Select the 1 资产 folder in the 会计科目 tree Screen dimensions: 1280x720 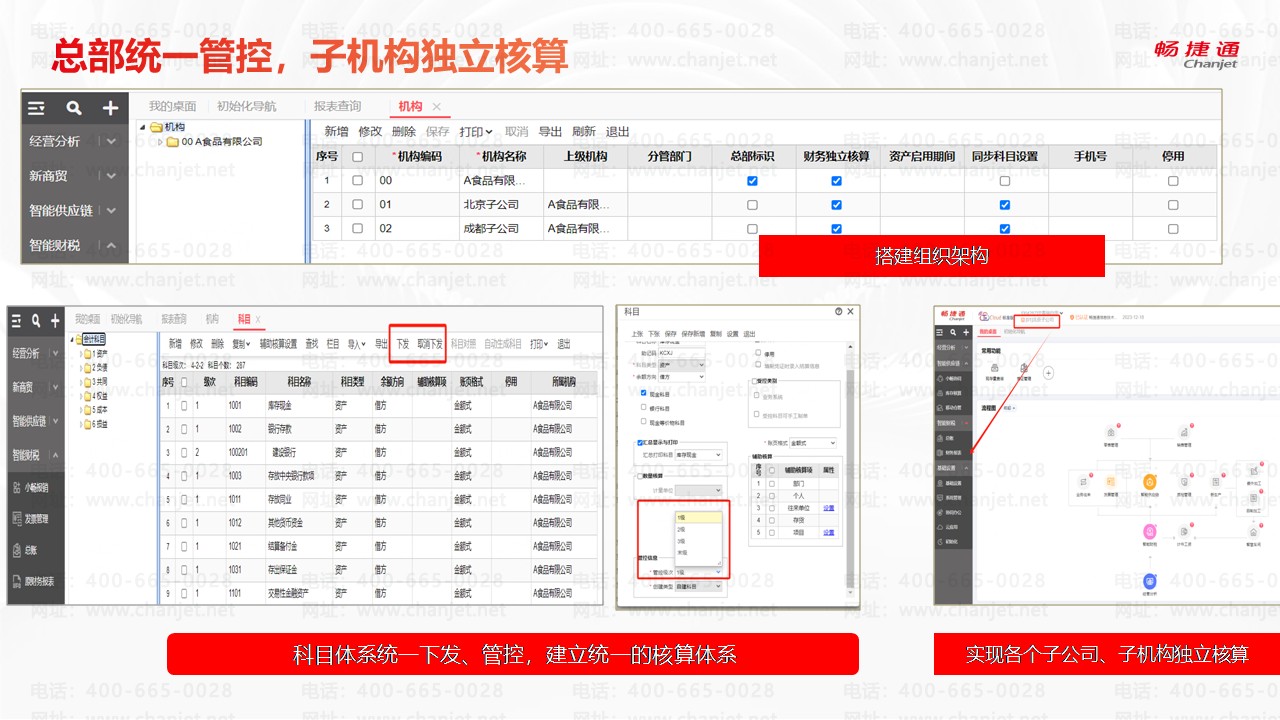point(97,353)
